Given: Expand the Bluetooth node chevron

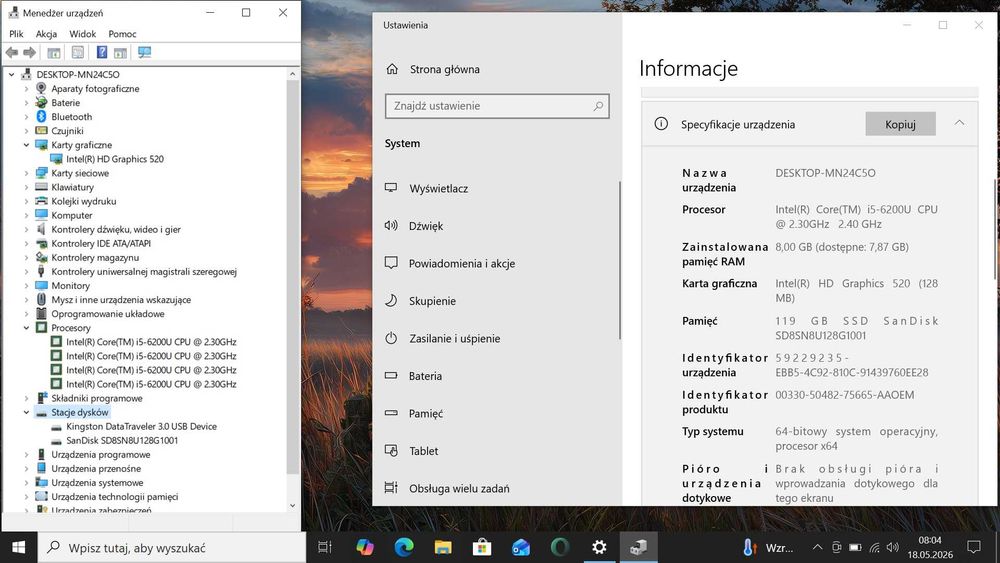Looking at the screenshot, I should coord(26,117).
